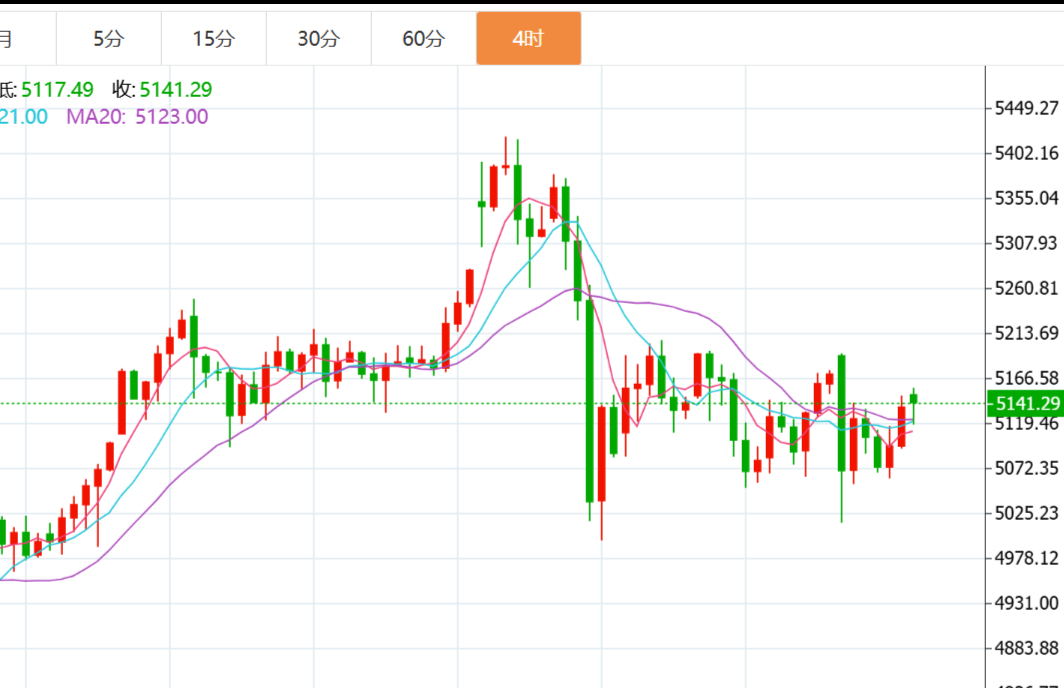Click the 5449.27 price axis label
The image size is (1064, 688).
tap(1026, 108)
